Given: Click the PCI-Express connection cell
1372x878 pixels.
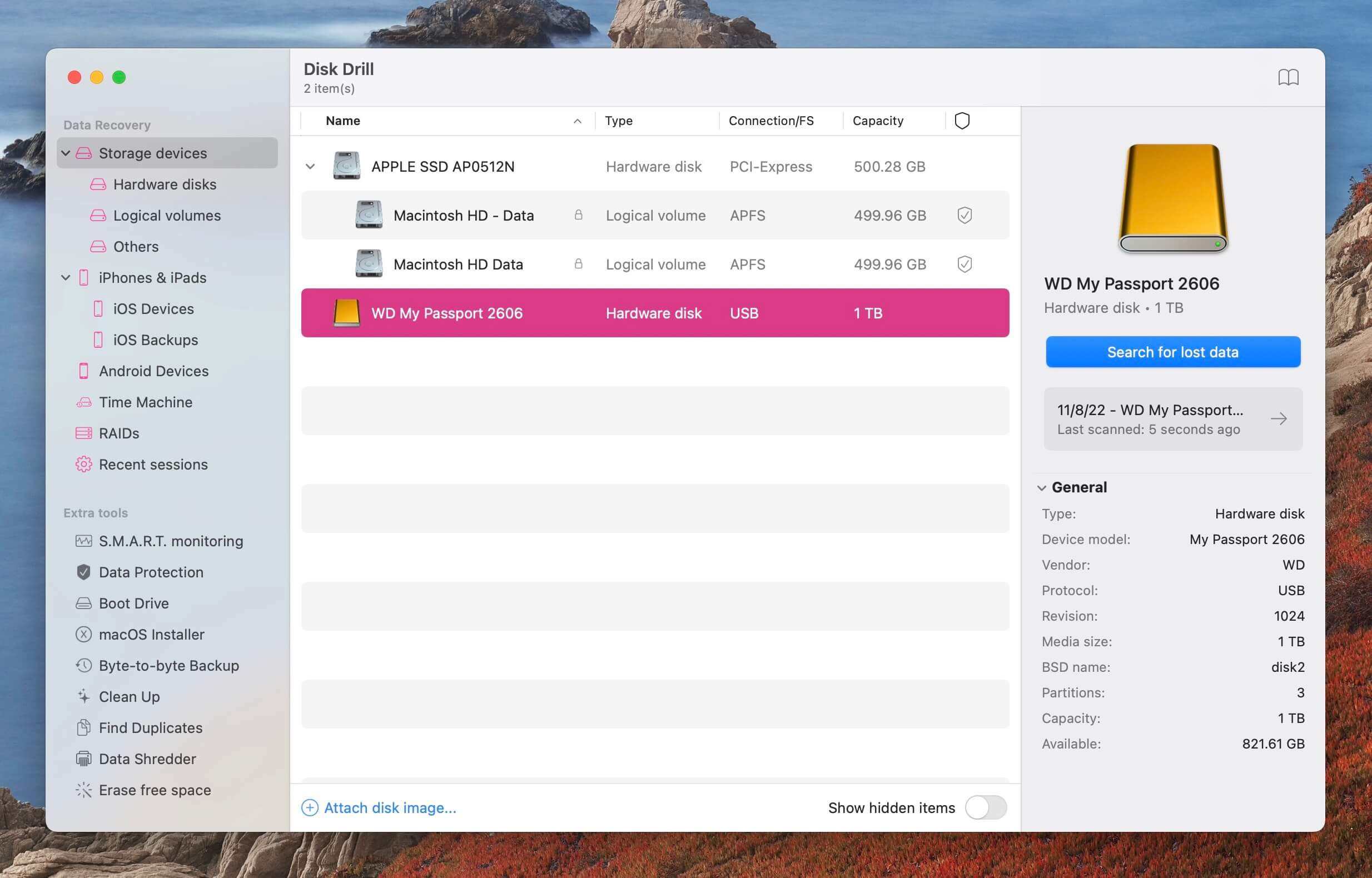Looking at the screenshot, I should [771, 167].
